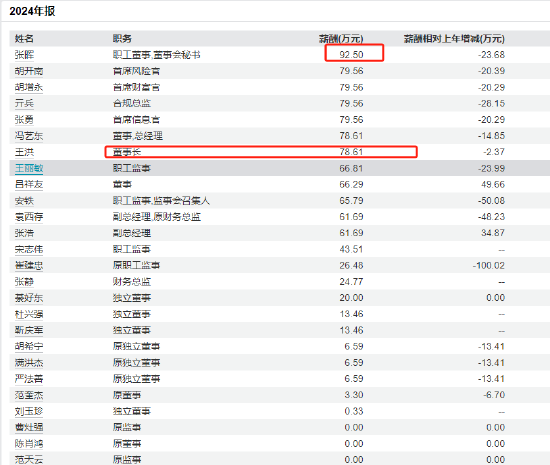This screenshot has height=465, width=550.
Task: Click the 薪酬相对上年增减(万元) column header
Action: click(x=454, y=39)
